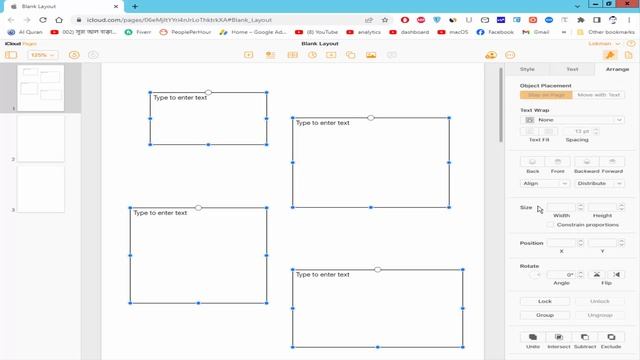
Task: Click the Redo icon in Pages toolbar
Action: click(93, 55)
